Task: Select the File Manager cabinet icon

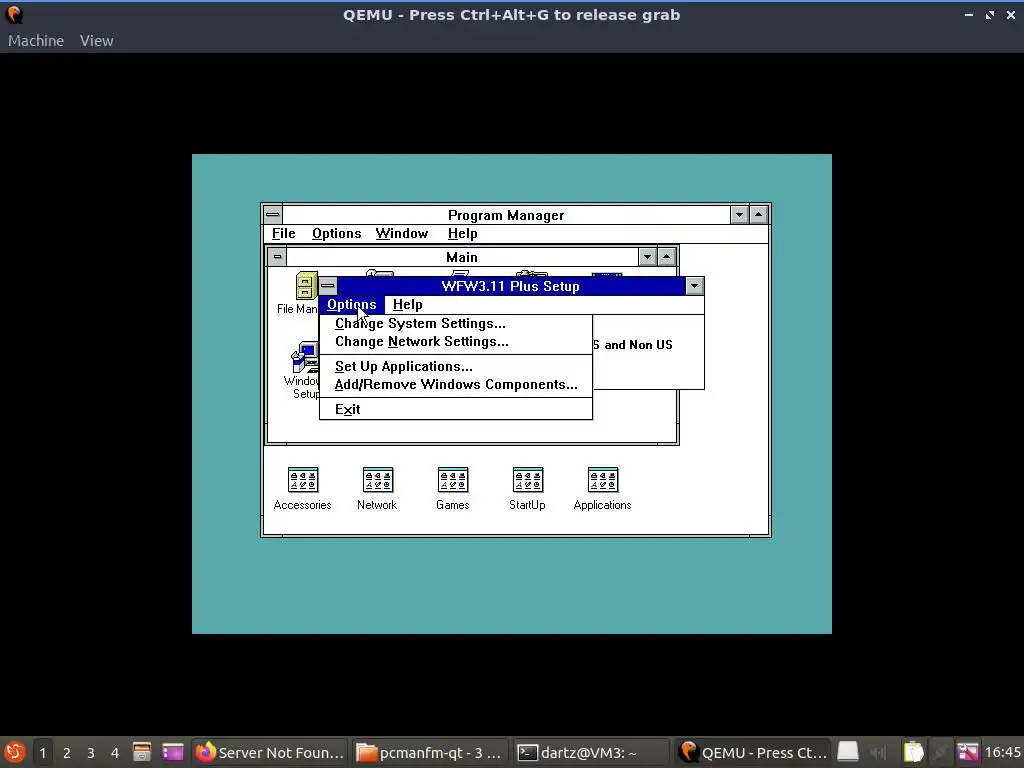Action: pos(306,286)
